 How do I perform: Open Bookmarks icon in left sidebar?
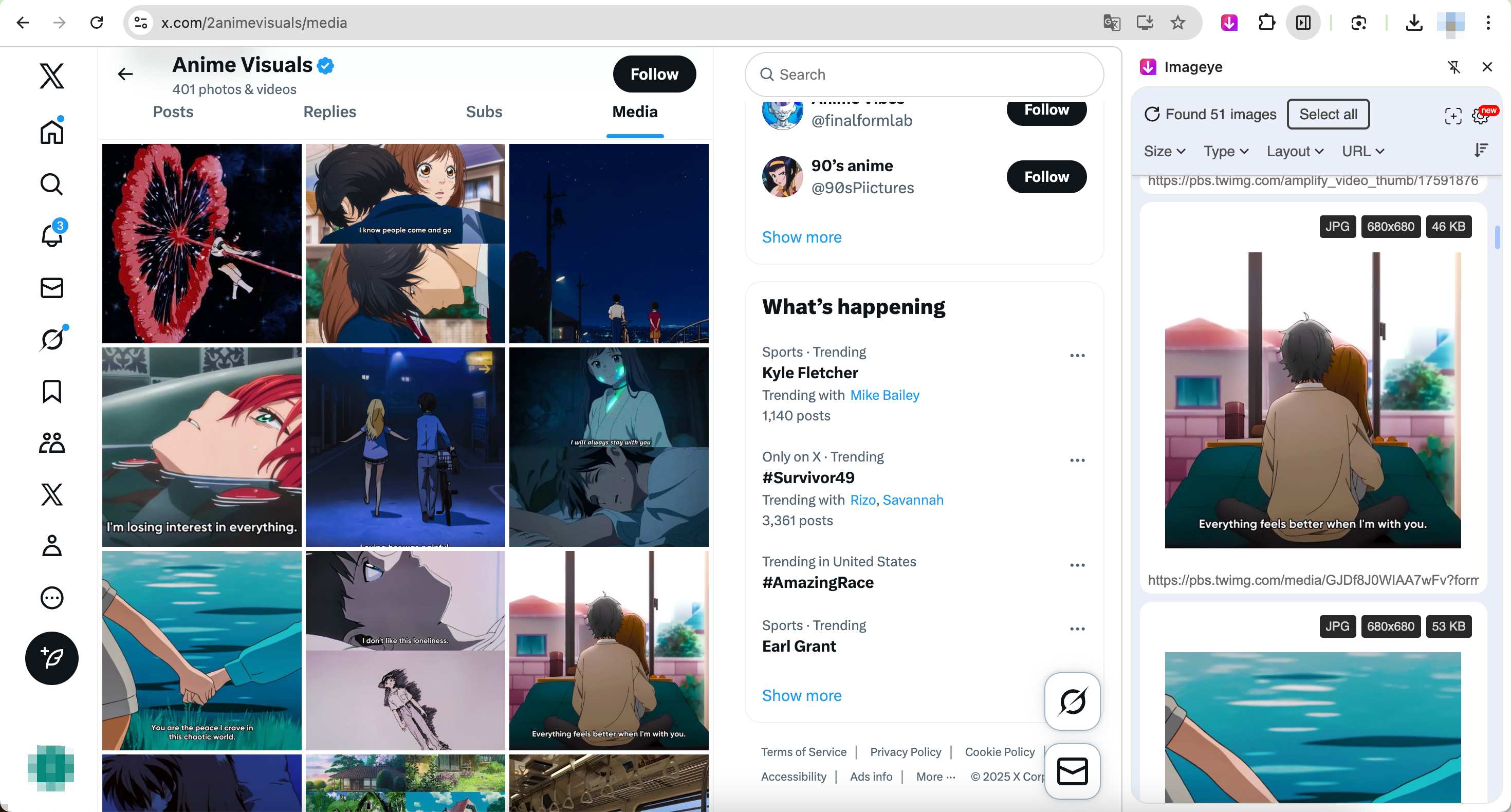click(x=51, y=391)
